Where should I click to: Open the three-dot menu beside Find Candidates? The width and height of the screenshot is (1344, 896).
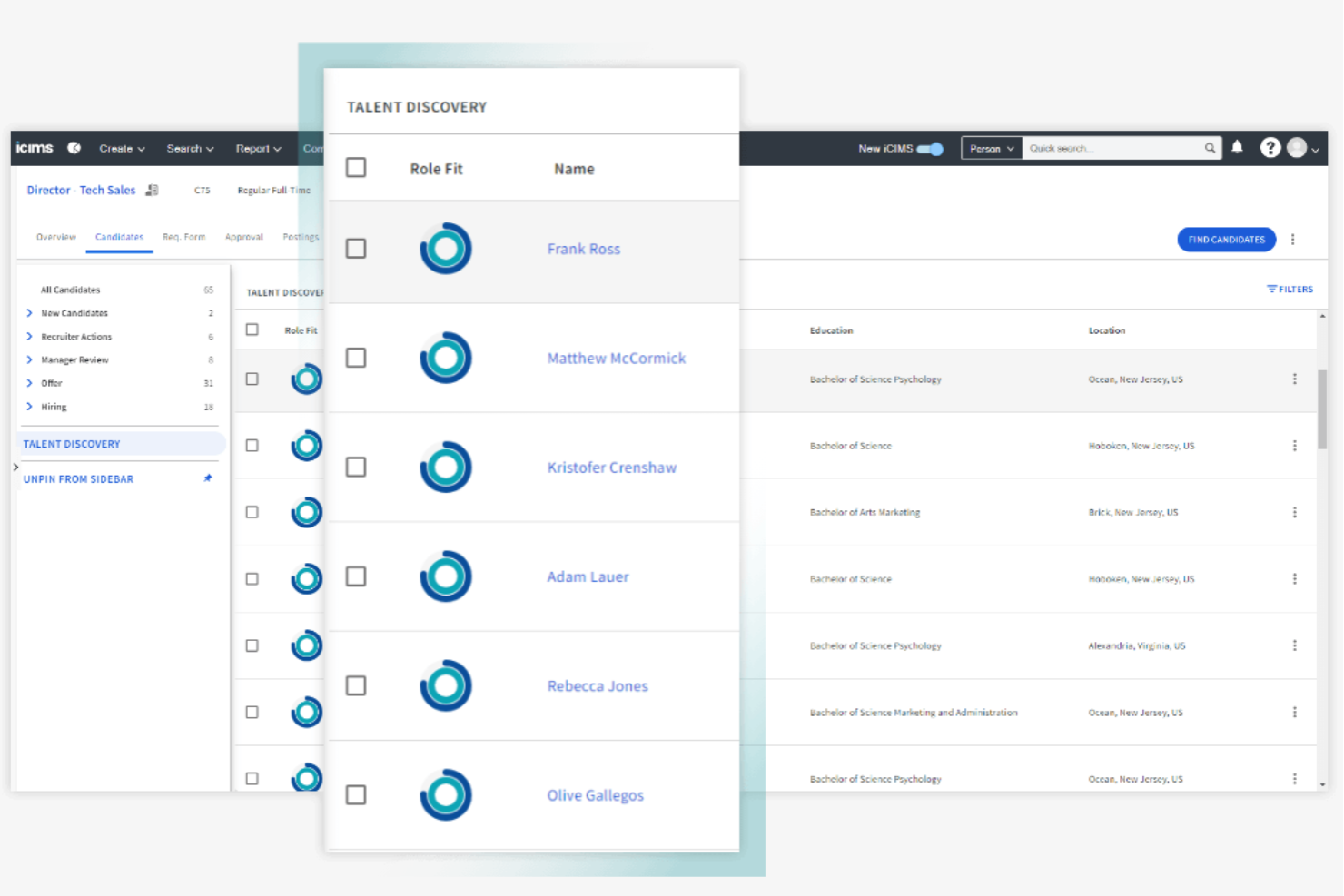(x=1293, y=239)
